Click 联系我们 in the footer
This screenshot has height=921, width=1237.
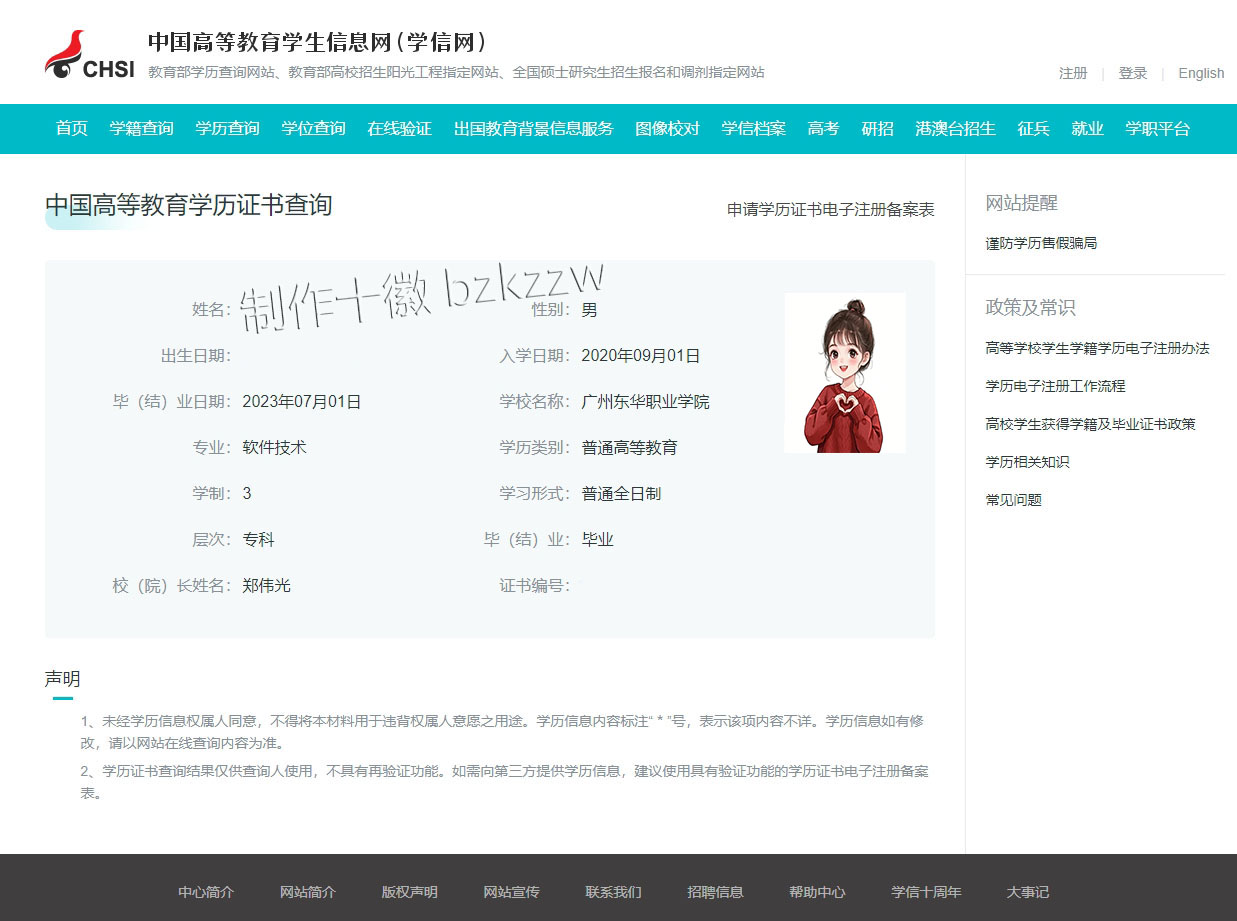613,891
